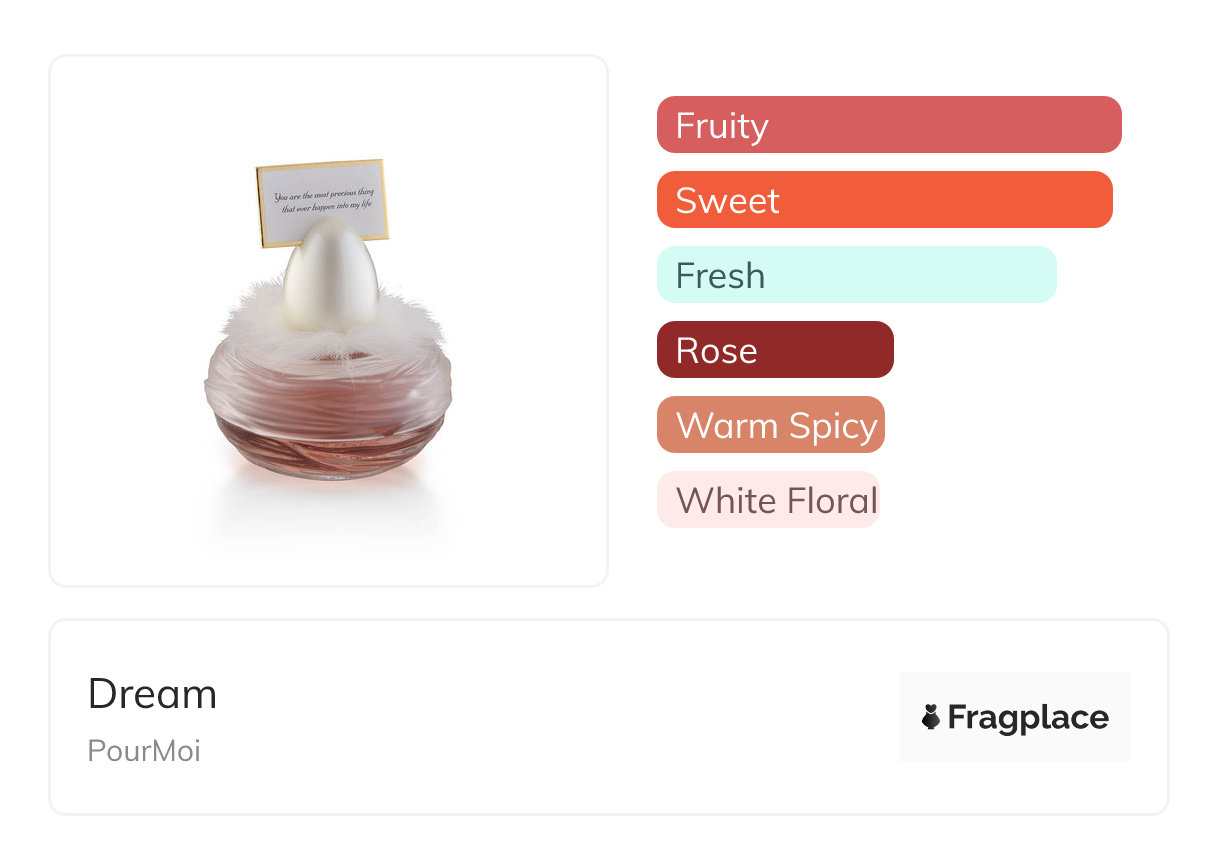Image resolution: width=1218 pixels, height=864 pixels.
Task: Select the Fresh accord bar
Action: click(857, 275)
